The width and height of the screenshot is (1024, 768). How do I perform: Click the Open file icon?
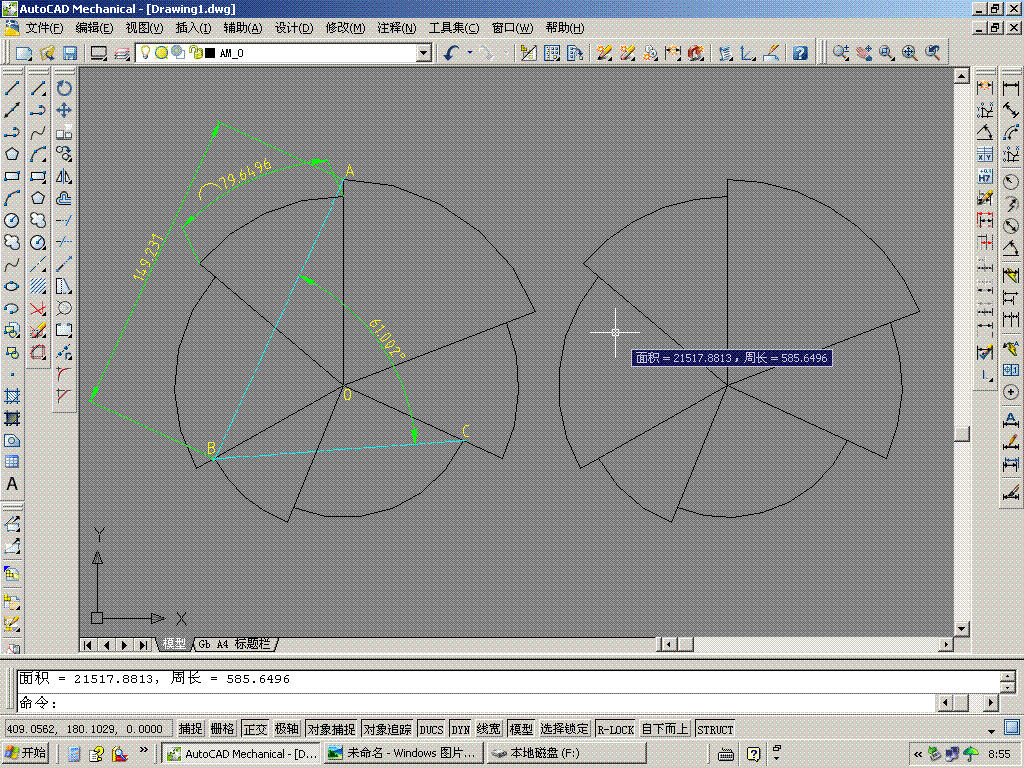pyautogui.click(x=47, y=53)
